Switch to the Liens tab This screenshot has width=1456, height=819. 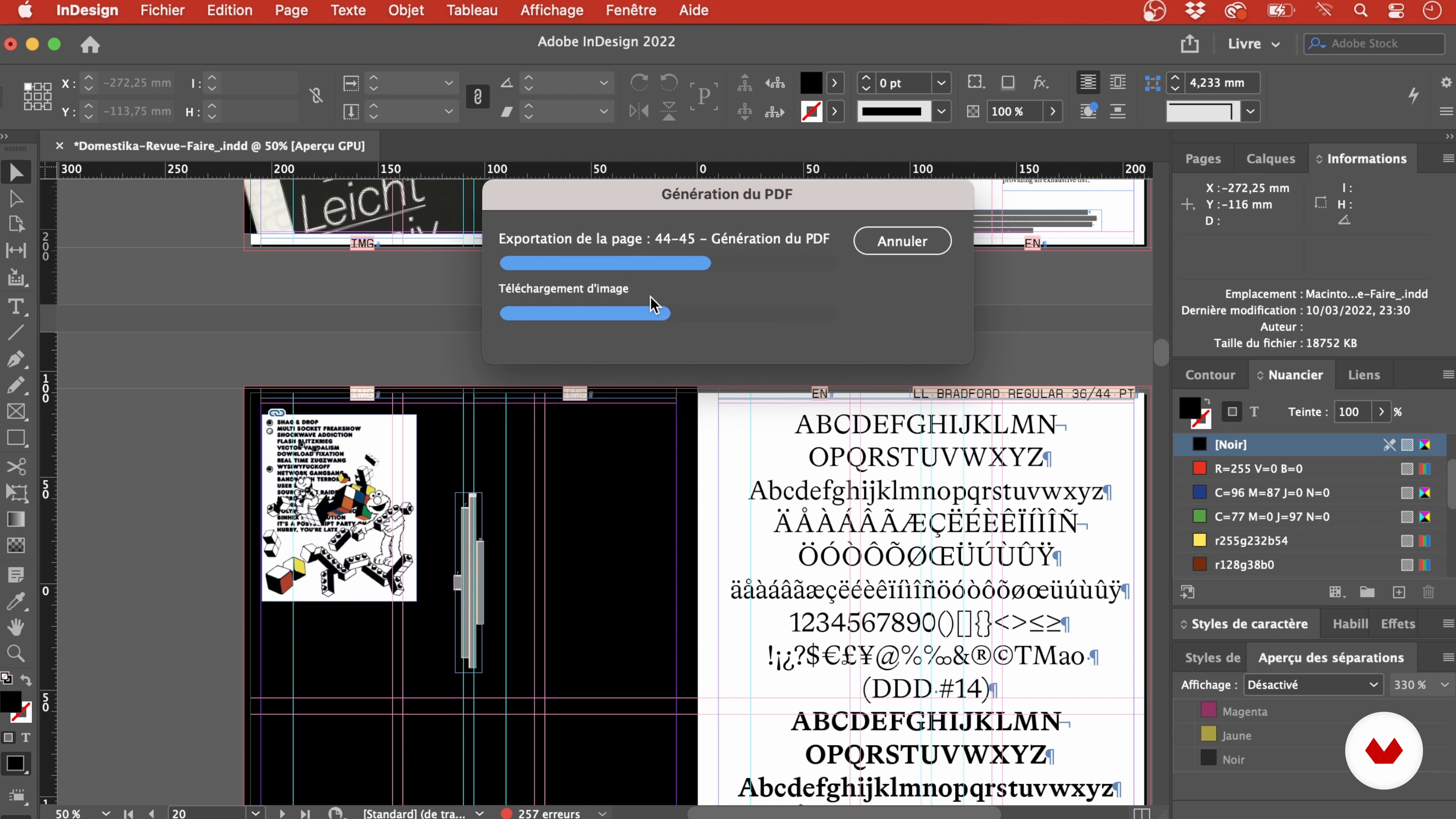click(x=1364, y=375)
